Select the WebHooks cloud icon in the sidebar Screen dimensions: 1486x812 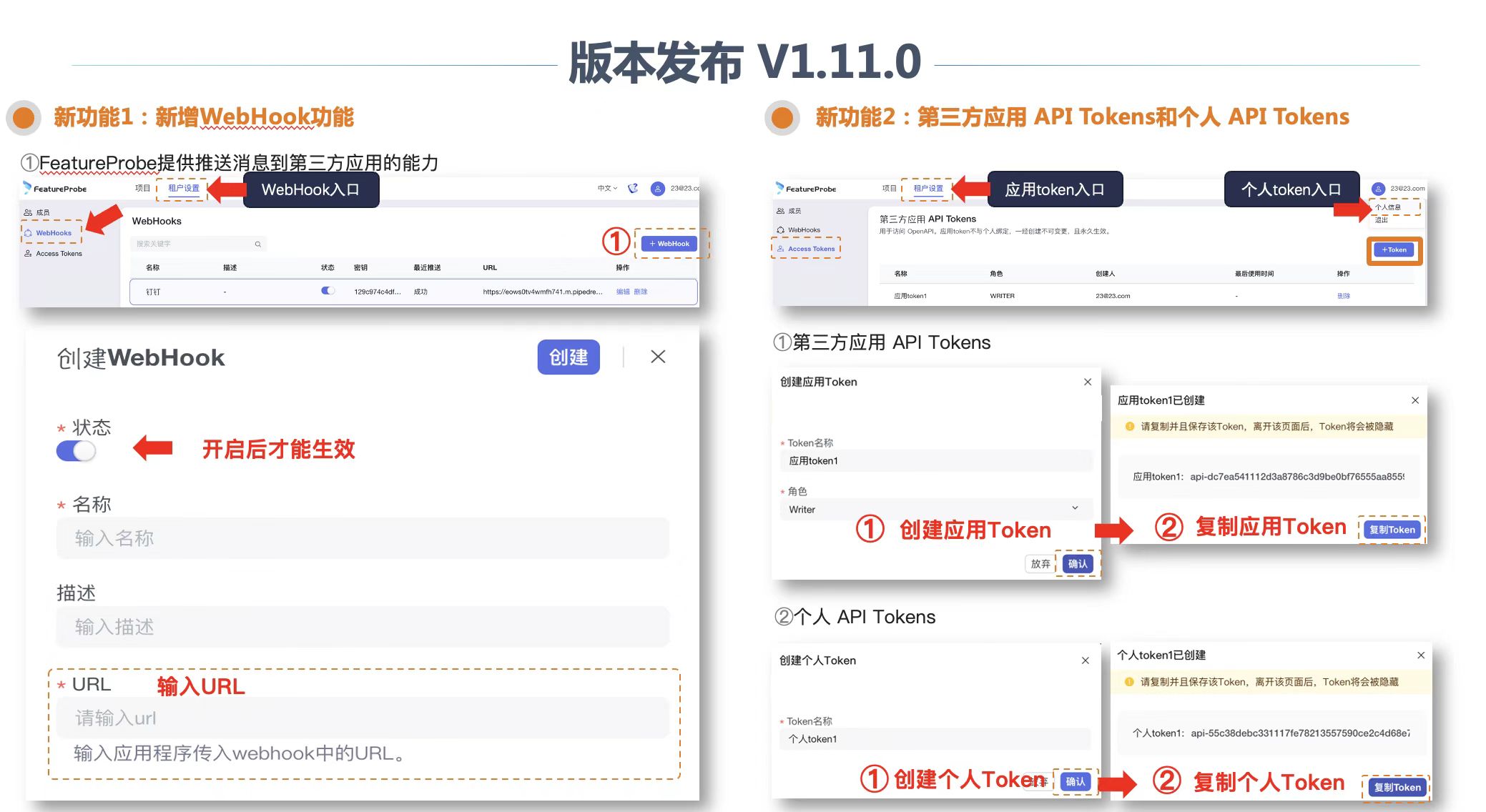pos(27,233)
